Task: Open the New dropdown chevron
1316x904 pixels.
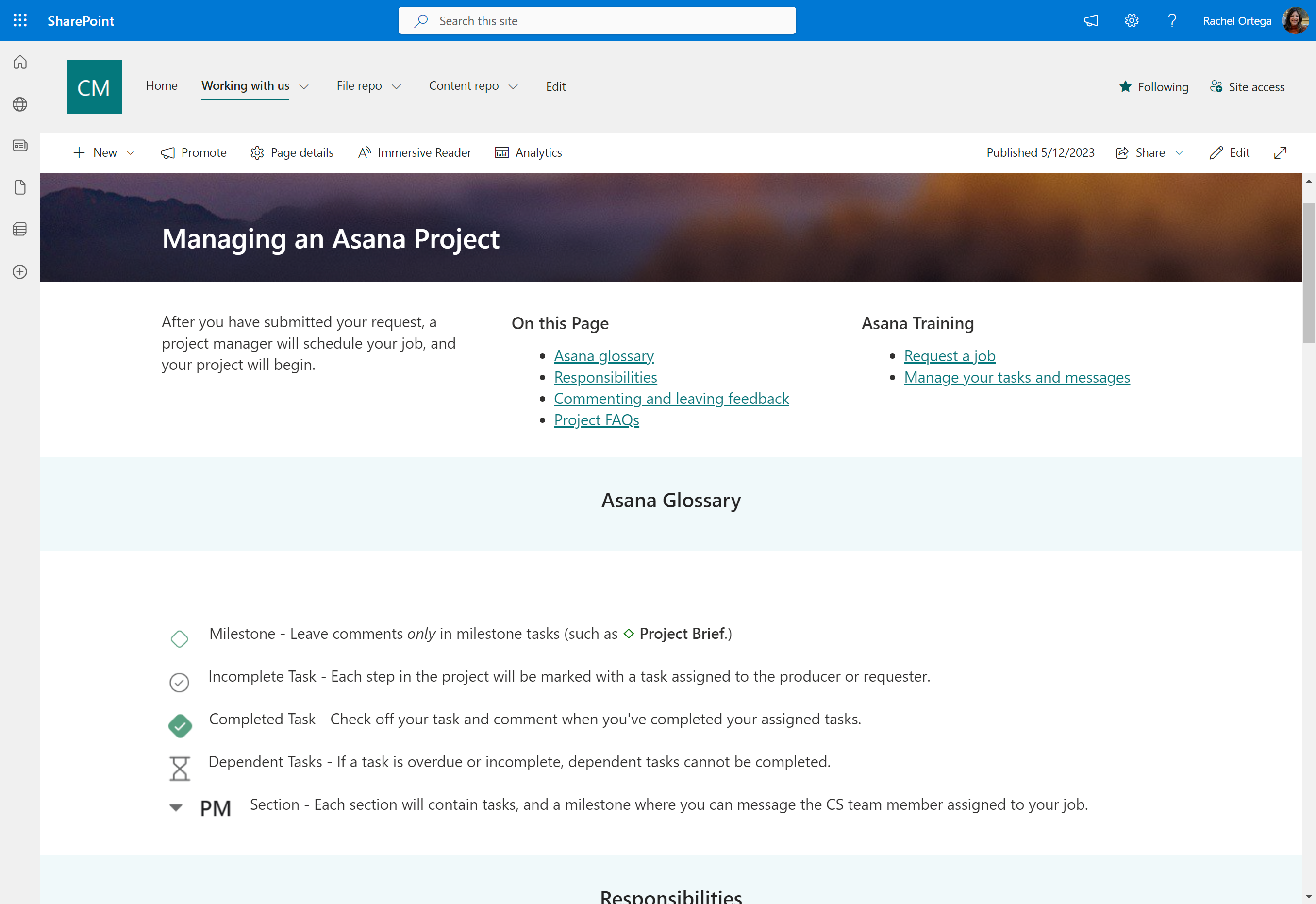Action: click(131, 153)
